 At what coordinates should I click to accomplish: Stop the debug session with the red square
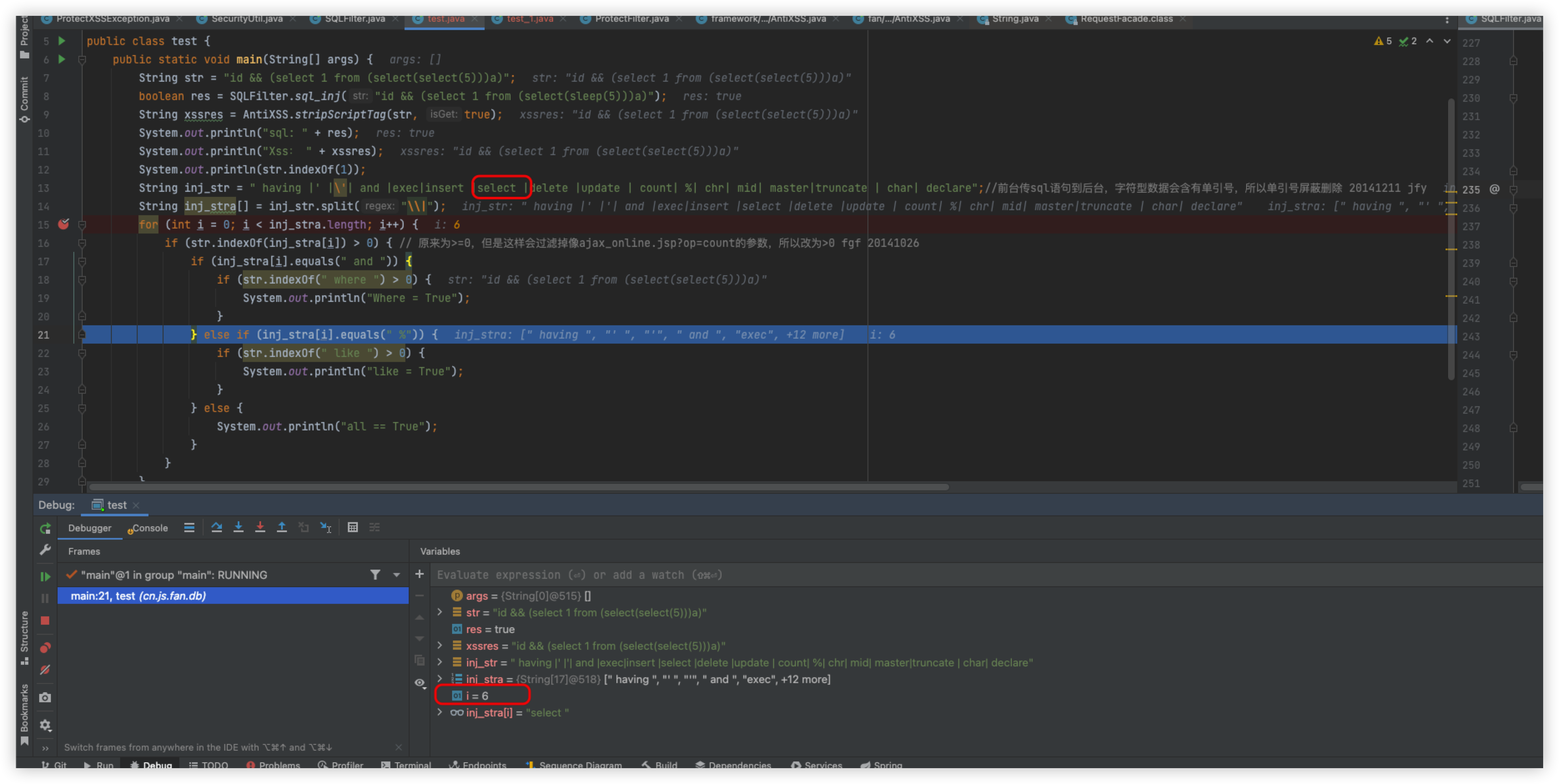(45, 621)
